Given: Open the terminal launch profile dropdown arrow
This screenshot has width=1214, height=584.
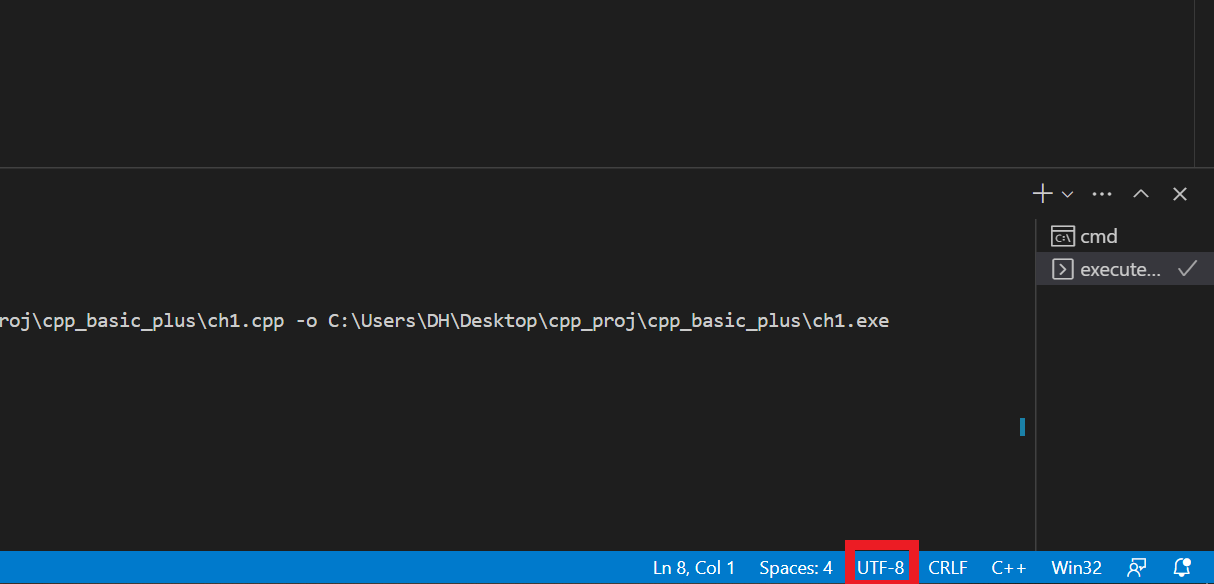Looking at the screenshot, I should pos(1067,194).
